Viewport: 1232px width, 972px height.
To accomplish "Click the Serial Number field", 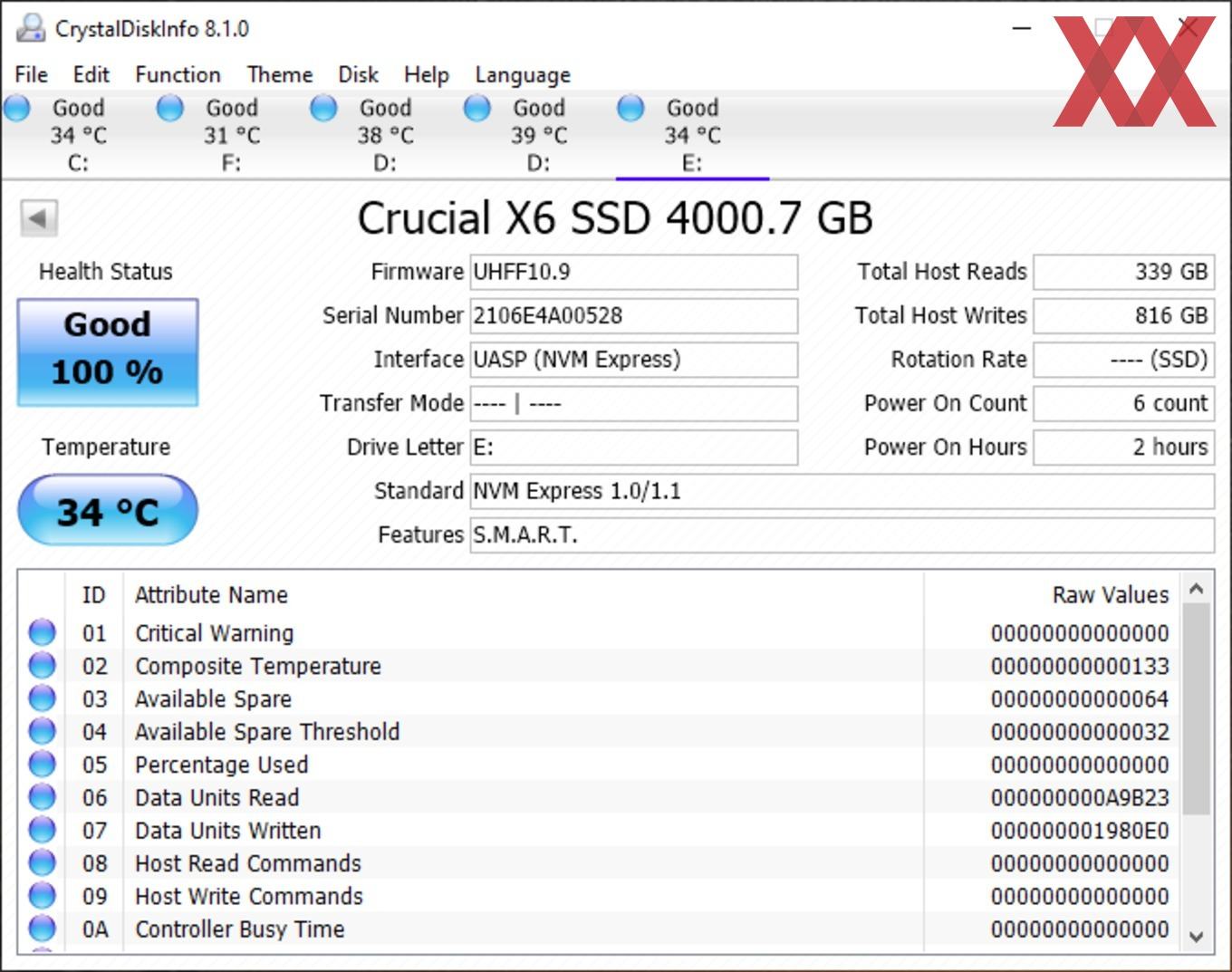I will [x=633, y=315].
